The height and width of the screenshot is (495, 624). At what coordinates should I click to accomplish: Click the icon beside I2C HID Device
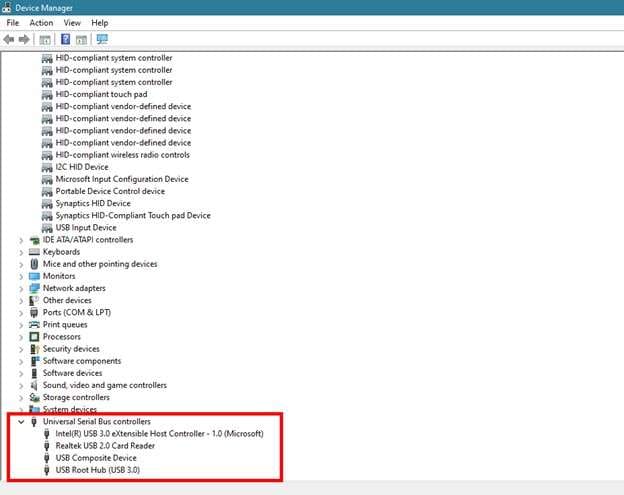[x=47, y=167]
